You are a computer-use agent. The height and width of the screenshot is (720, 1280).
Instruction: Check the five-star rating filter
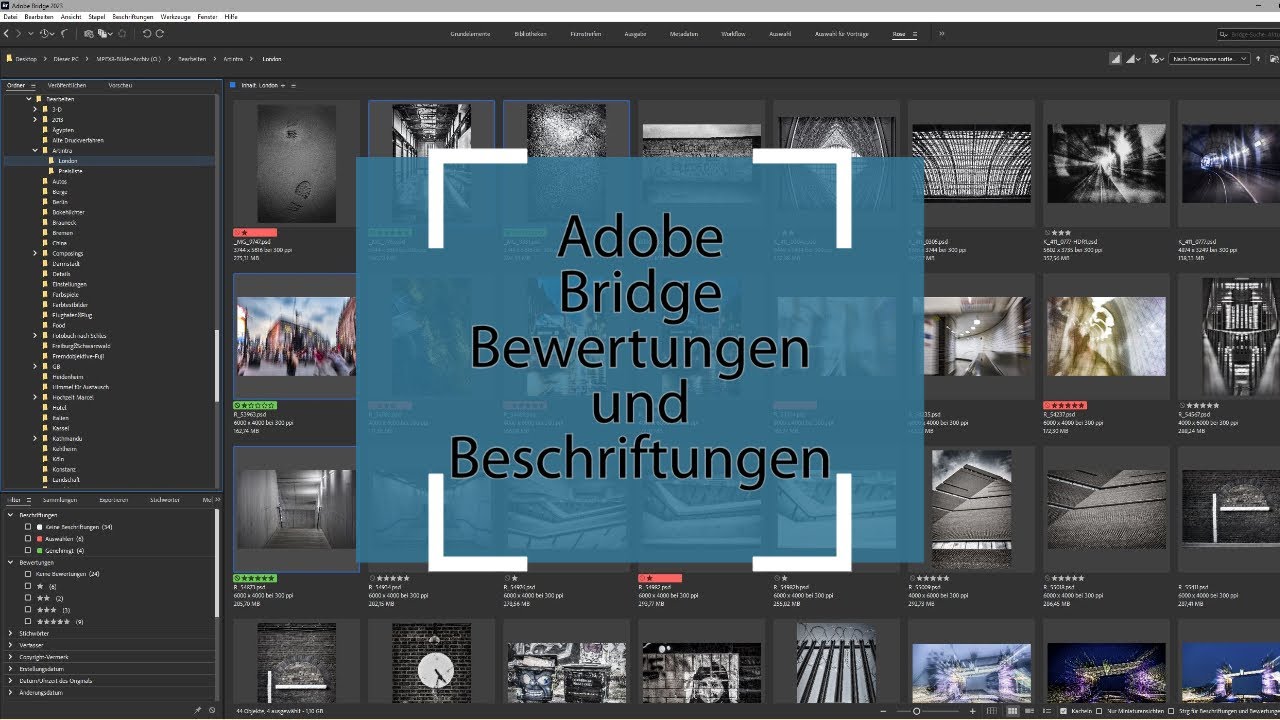[x=28, y=622]
